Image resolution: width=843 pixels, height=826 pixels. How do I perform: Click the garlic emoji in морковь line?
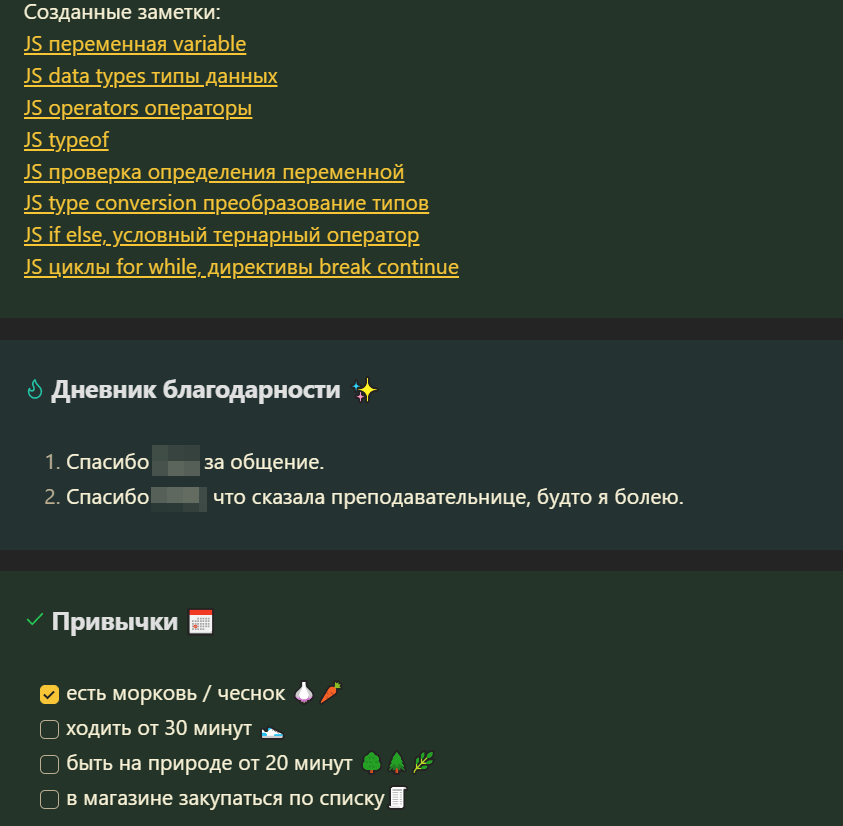click(304, 693)
